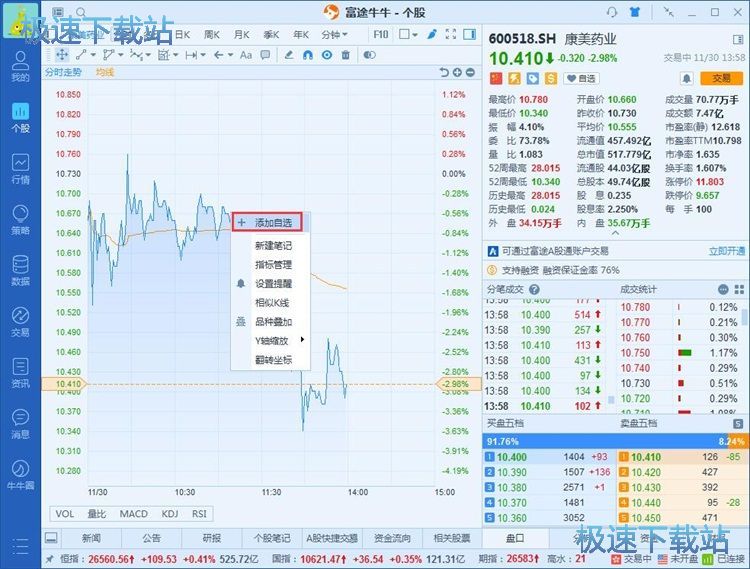This screenshot has height=569, width=750.
Task: Expand the wave pattern tool dropdown
Action: click(148, 55)
